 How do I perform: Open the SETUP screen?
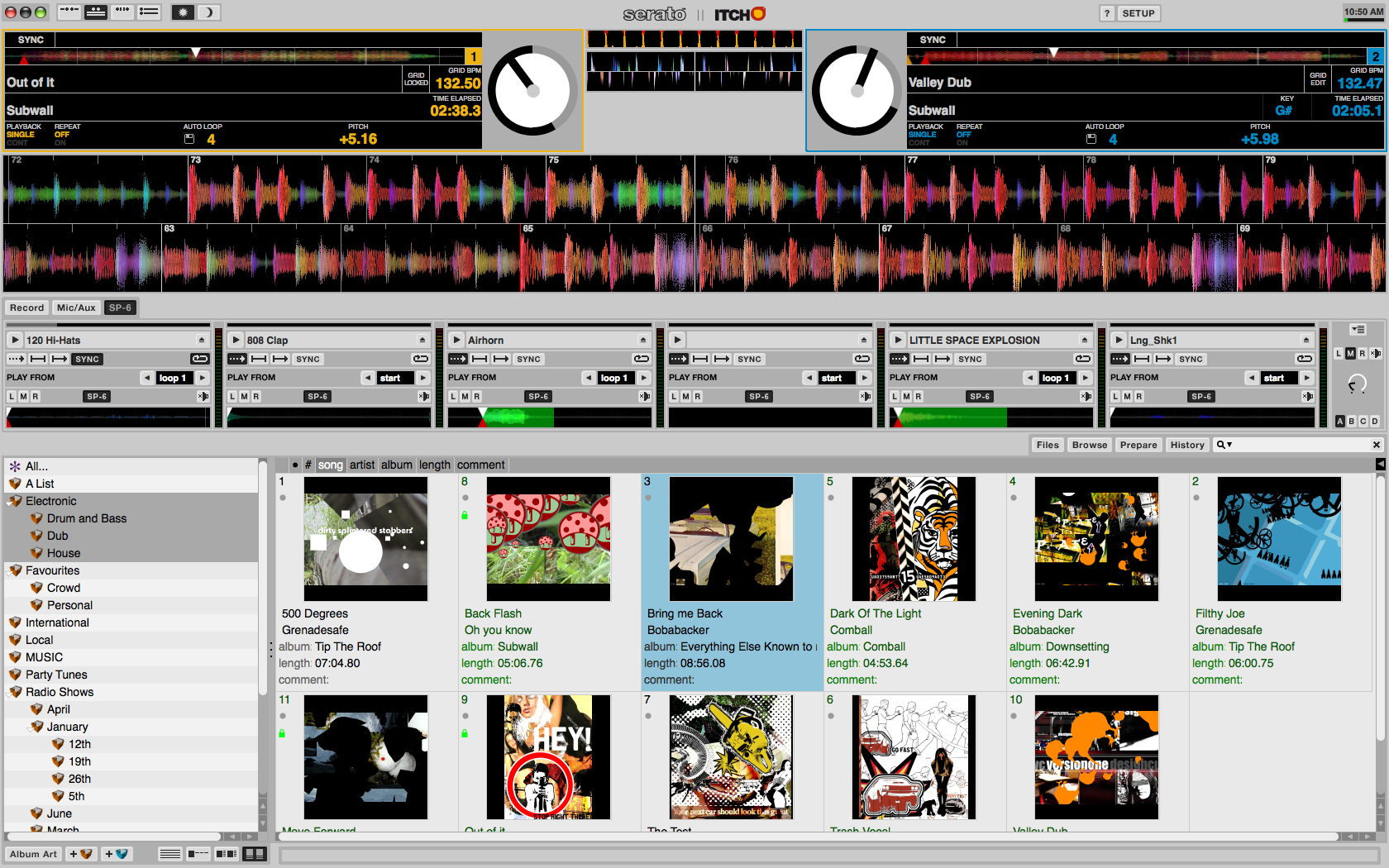(1138, 13)
